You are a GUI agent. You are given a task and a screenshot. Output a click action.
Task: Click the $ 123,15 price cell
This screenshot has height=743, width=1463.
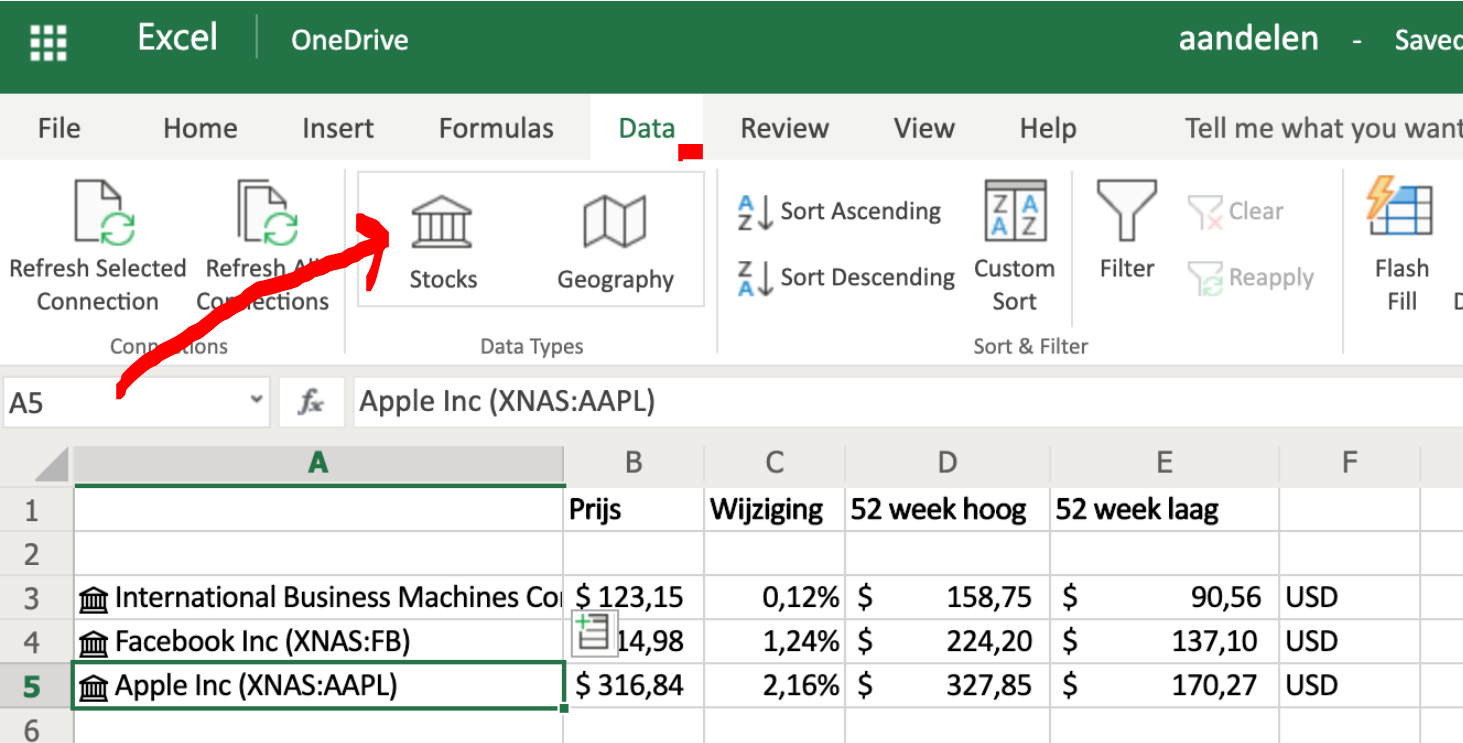[634, 598]
